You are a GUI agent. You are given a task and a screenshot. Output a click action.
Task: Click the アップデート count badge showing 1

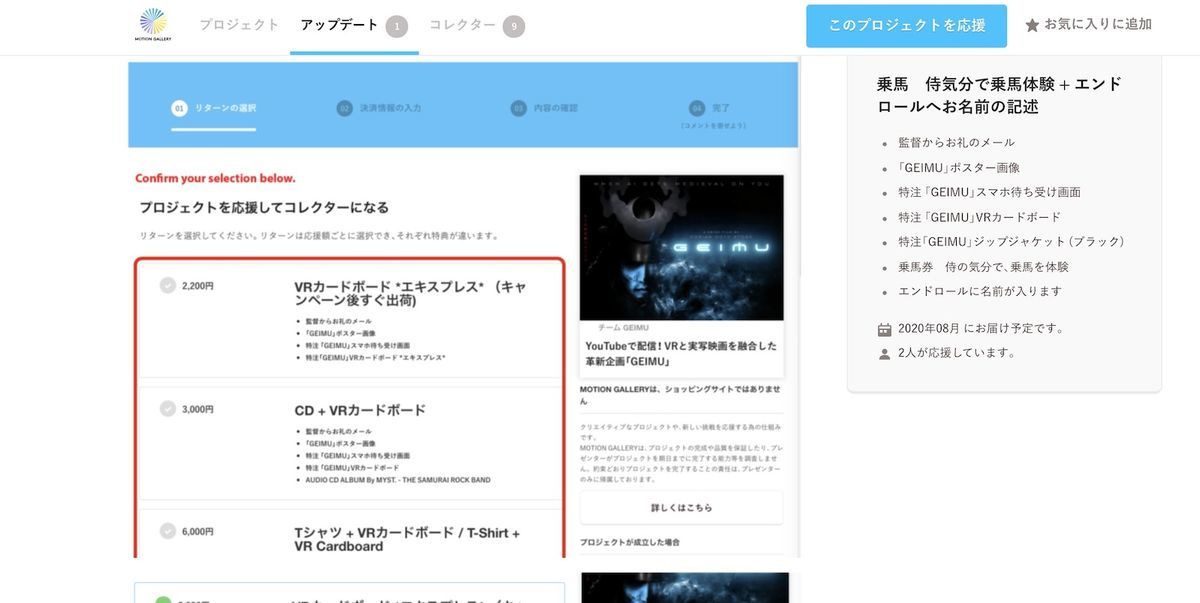[x=397, y=26]
